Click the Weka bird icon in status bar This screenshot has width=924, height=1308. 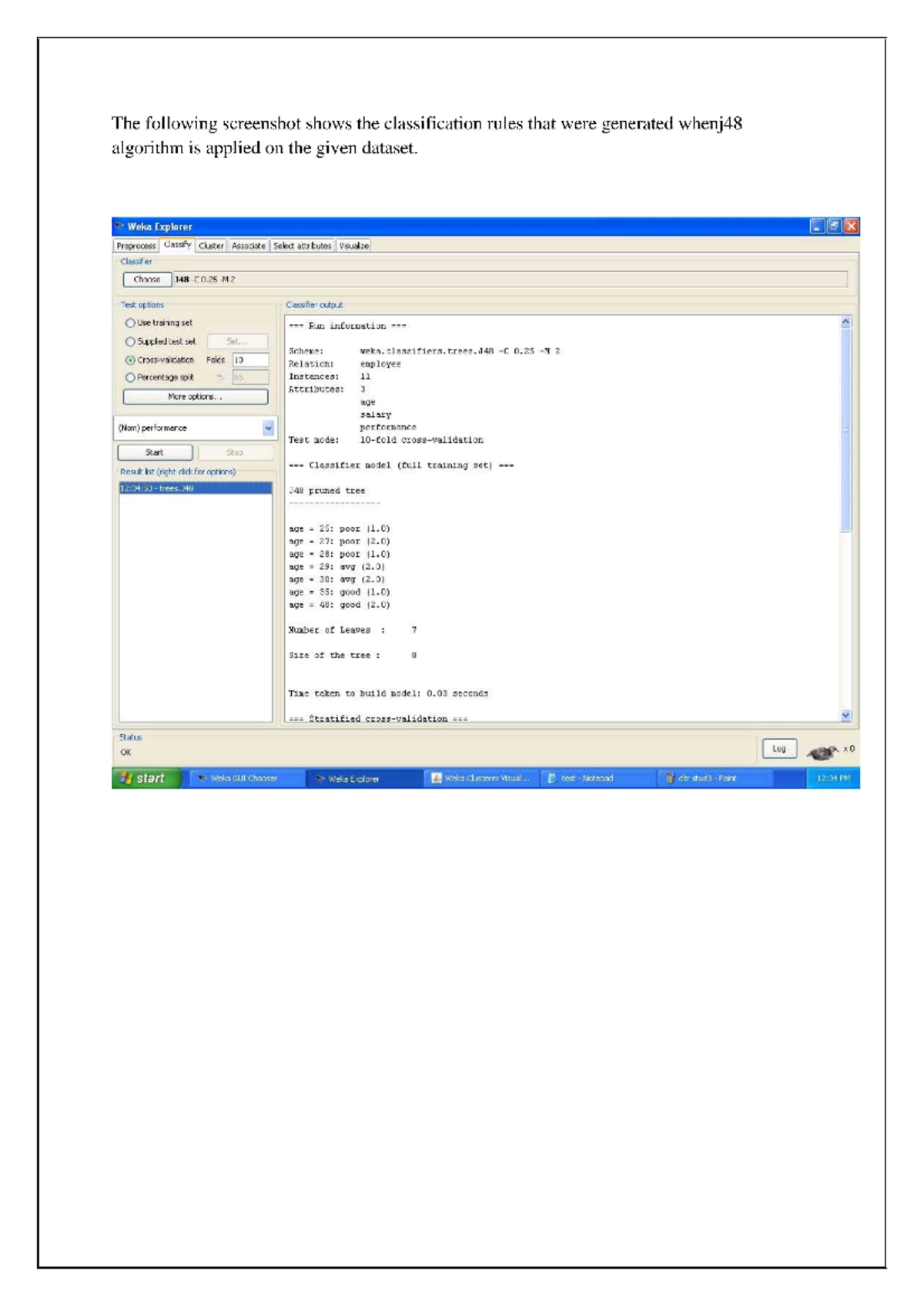point(822,751)
